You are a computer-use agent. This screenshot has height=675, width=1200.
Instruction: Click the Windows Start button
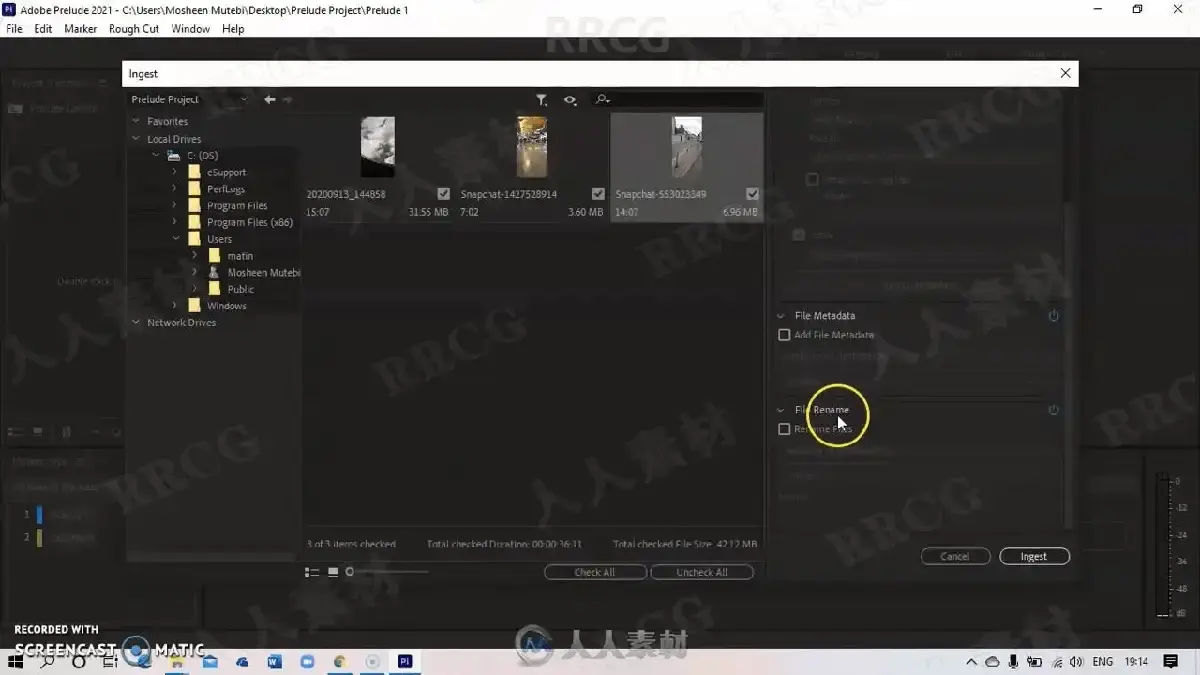[17, 662]
